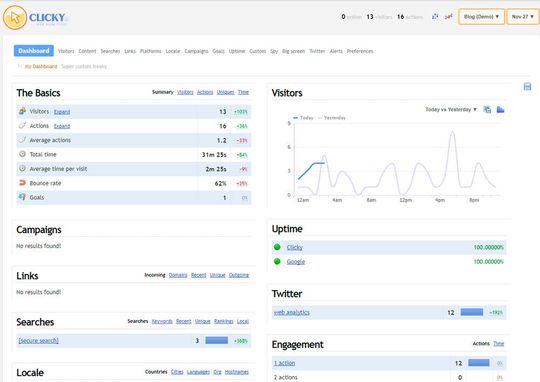540x382 pixels.
Task: Show Locale by Hostnames
Action: click(x=237, y=372)
